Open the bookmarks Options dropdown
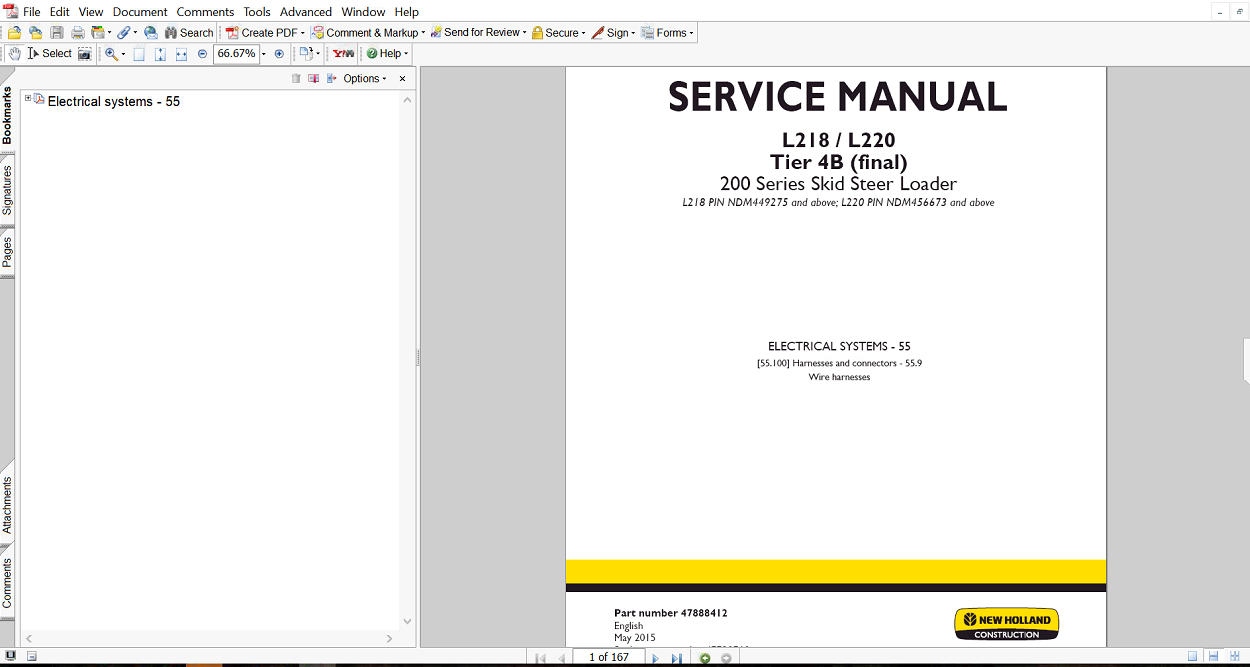 tap(365, 79)
